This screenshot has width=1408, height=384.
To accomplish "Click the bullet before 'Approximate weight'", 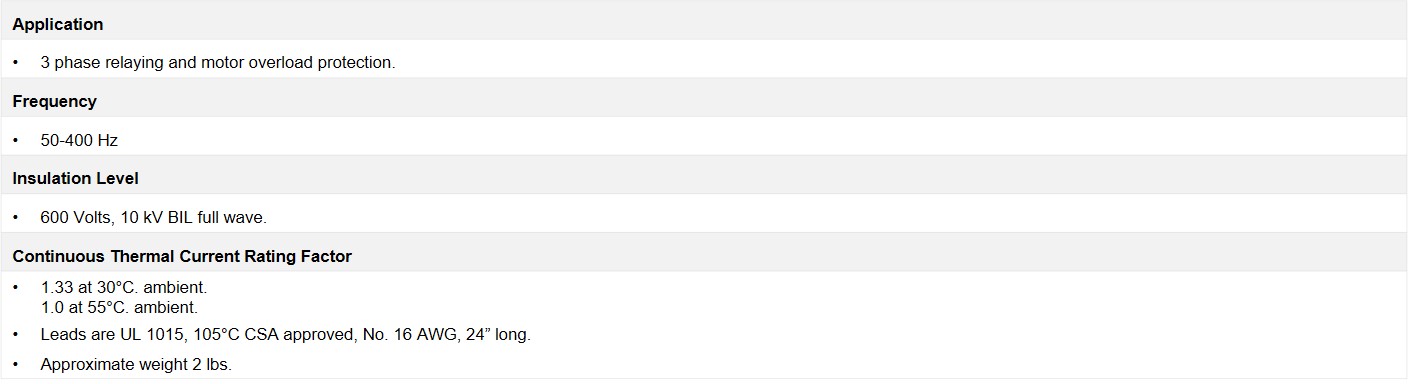I will pyautogui.click(x=16, y=365).
